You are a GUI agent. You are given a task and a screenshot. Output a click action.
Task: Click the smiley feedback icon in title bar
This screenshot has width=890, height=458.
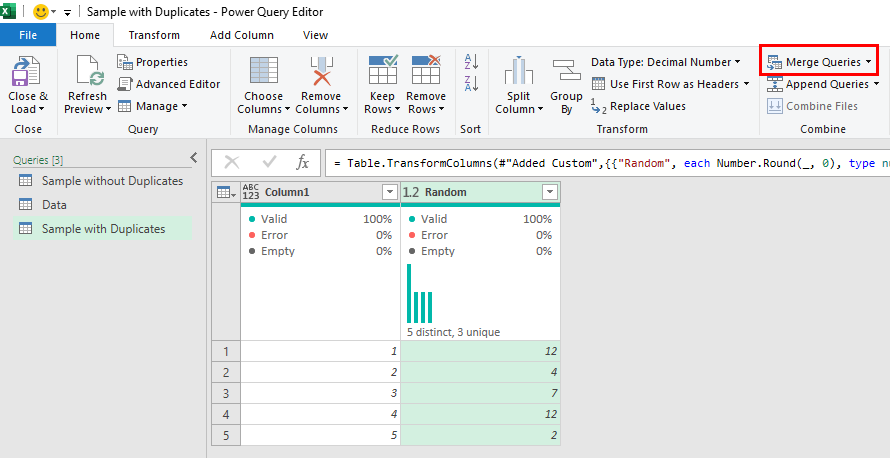coord(40,11)
